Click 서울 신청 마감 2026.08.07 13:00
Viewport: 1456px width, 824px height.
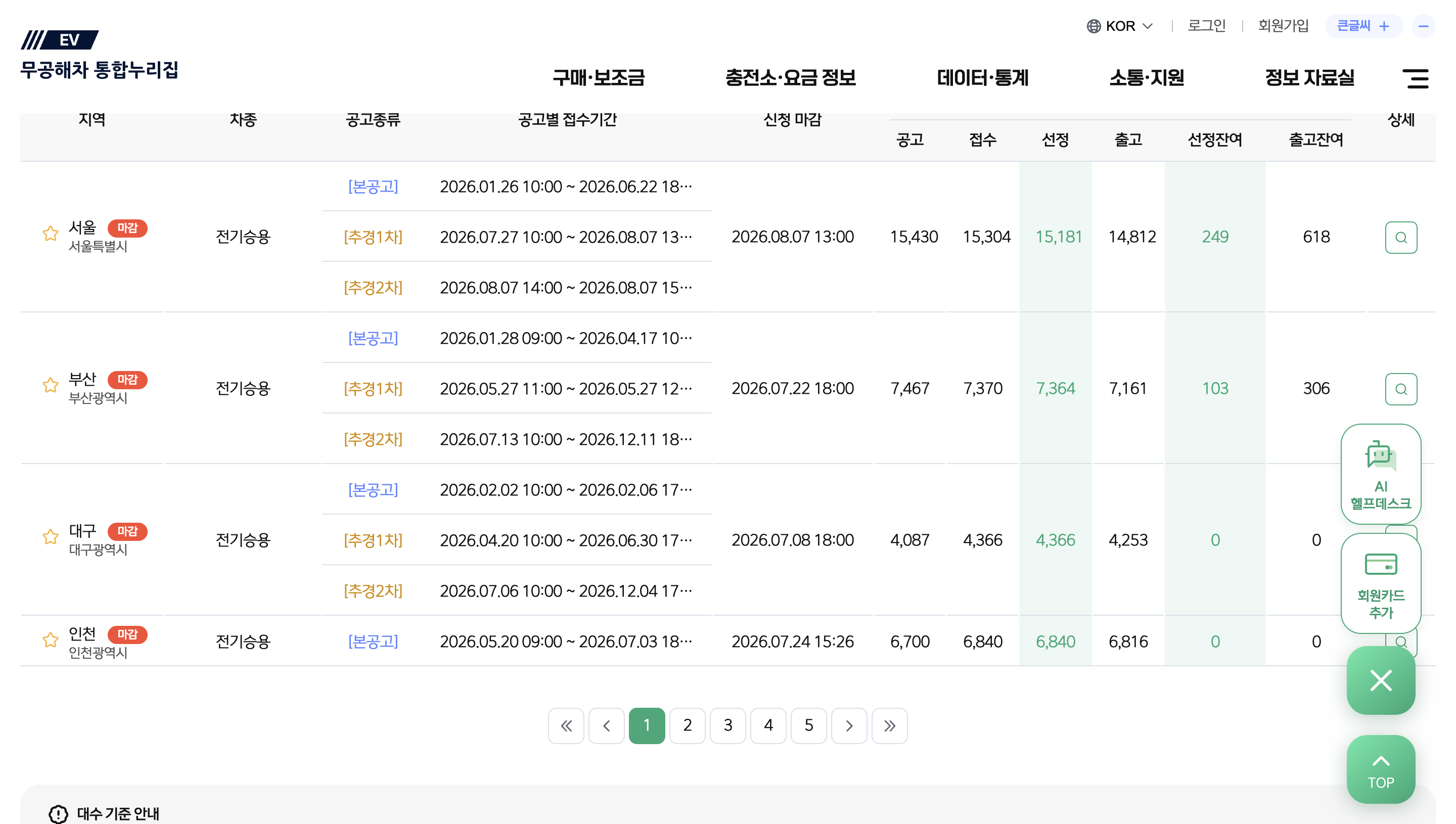coord(792,237)
